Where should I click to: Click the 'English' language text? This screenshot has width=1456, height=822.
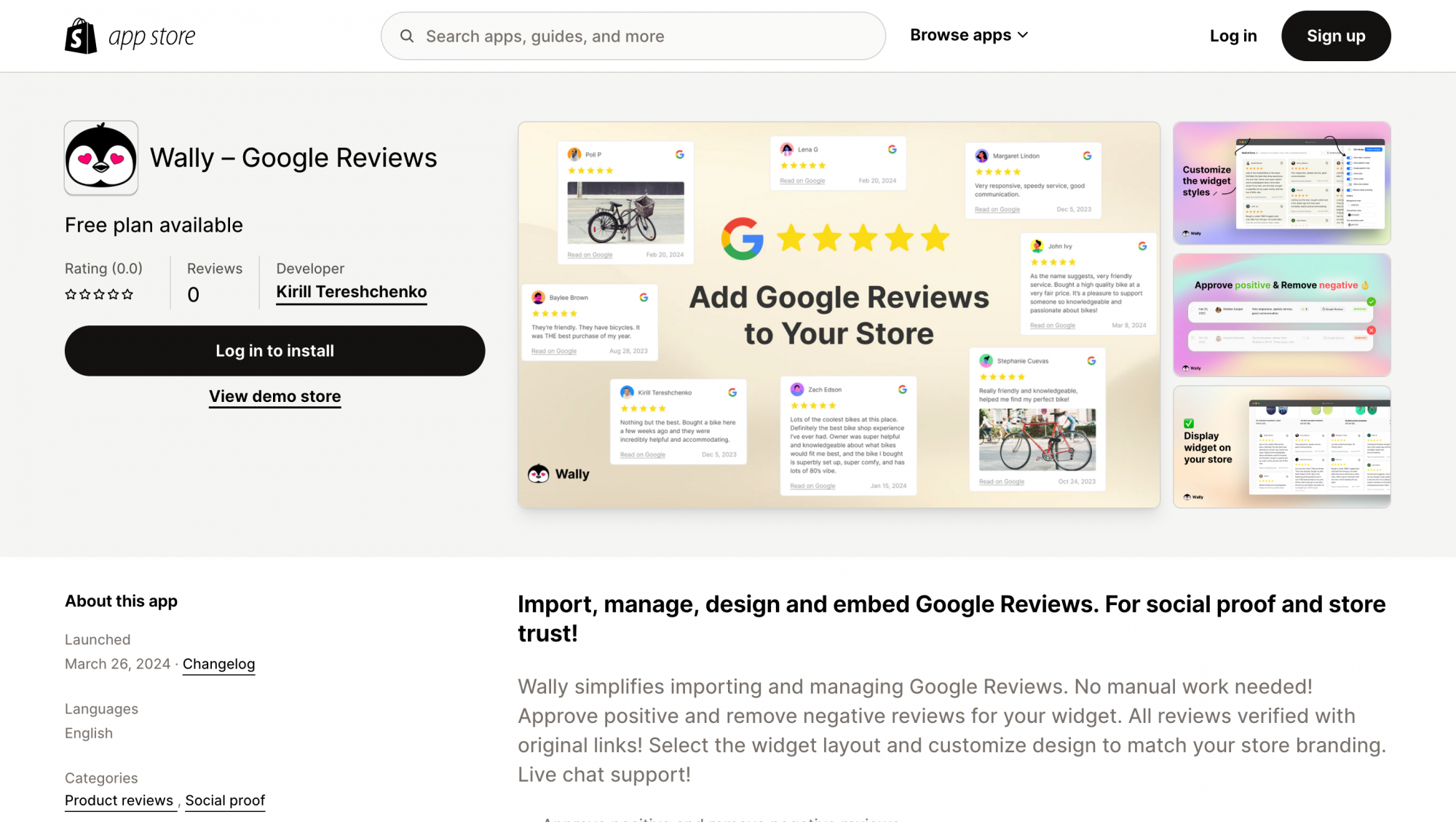[89, 733]
